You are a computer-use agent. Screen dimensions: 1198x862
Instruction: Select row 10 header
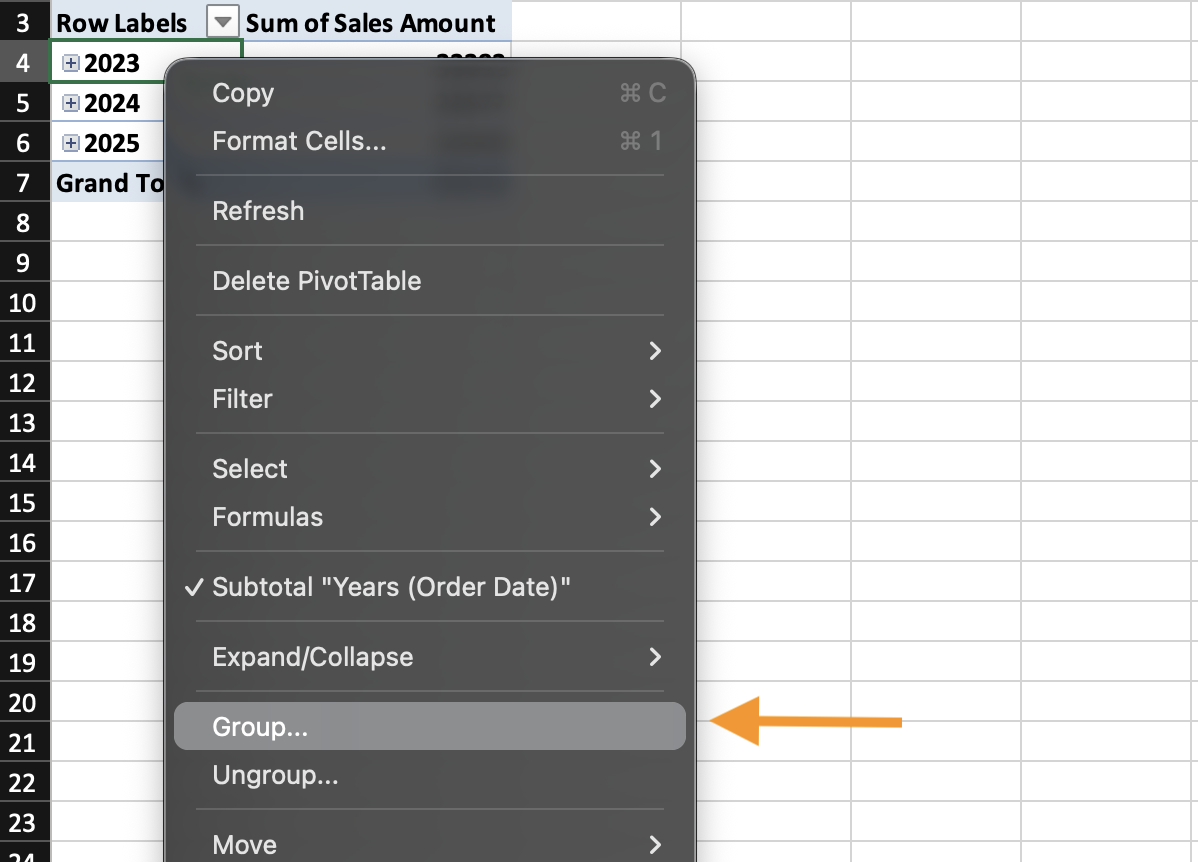point(22,303)
